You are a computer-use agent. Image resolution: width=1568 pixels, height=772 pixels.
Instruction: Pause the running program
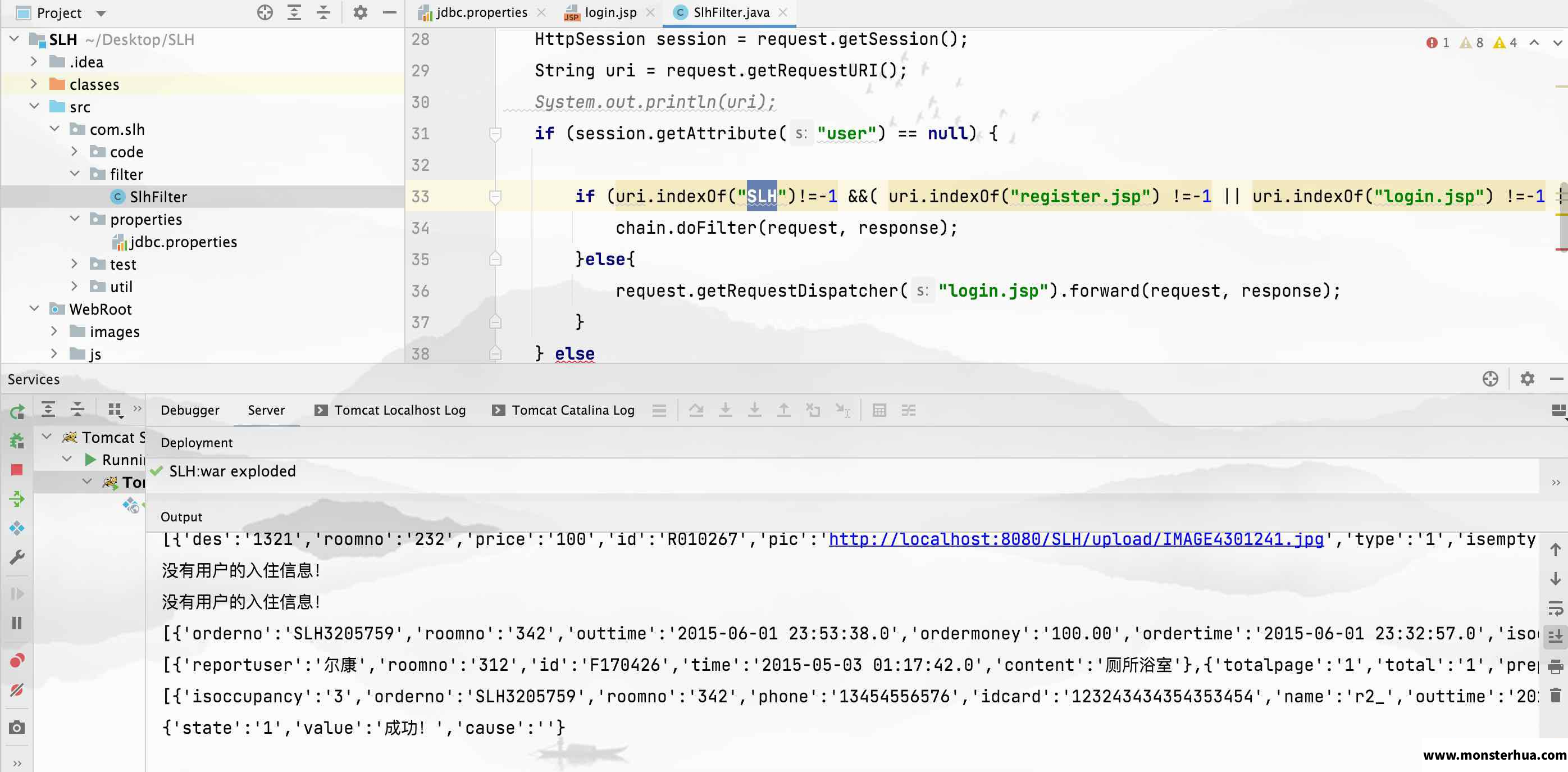[x=17, y=623]
